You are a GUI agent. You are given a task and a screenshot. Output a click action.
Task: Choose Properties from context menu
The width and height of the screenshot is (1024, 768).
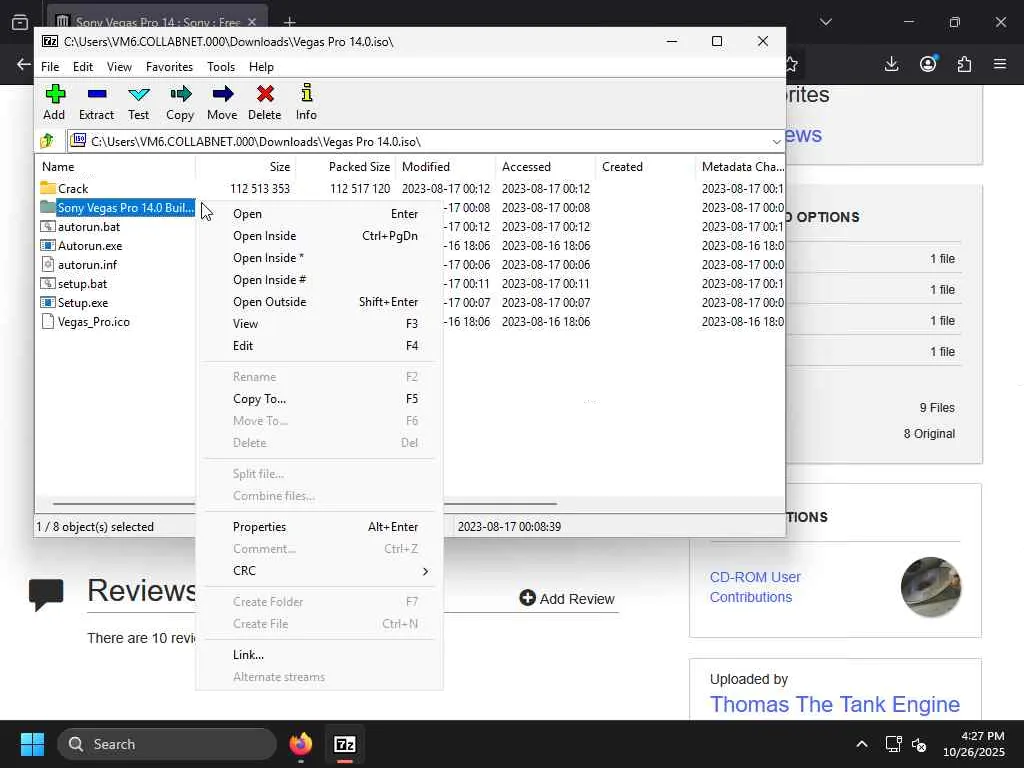319,527
